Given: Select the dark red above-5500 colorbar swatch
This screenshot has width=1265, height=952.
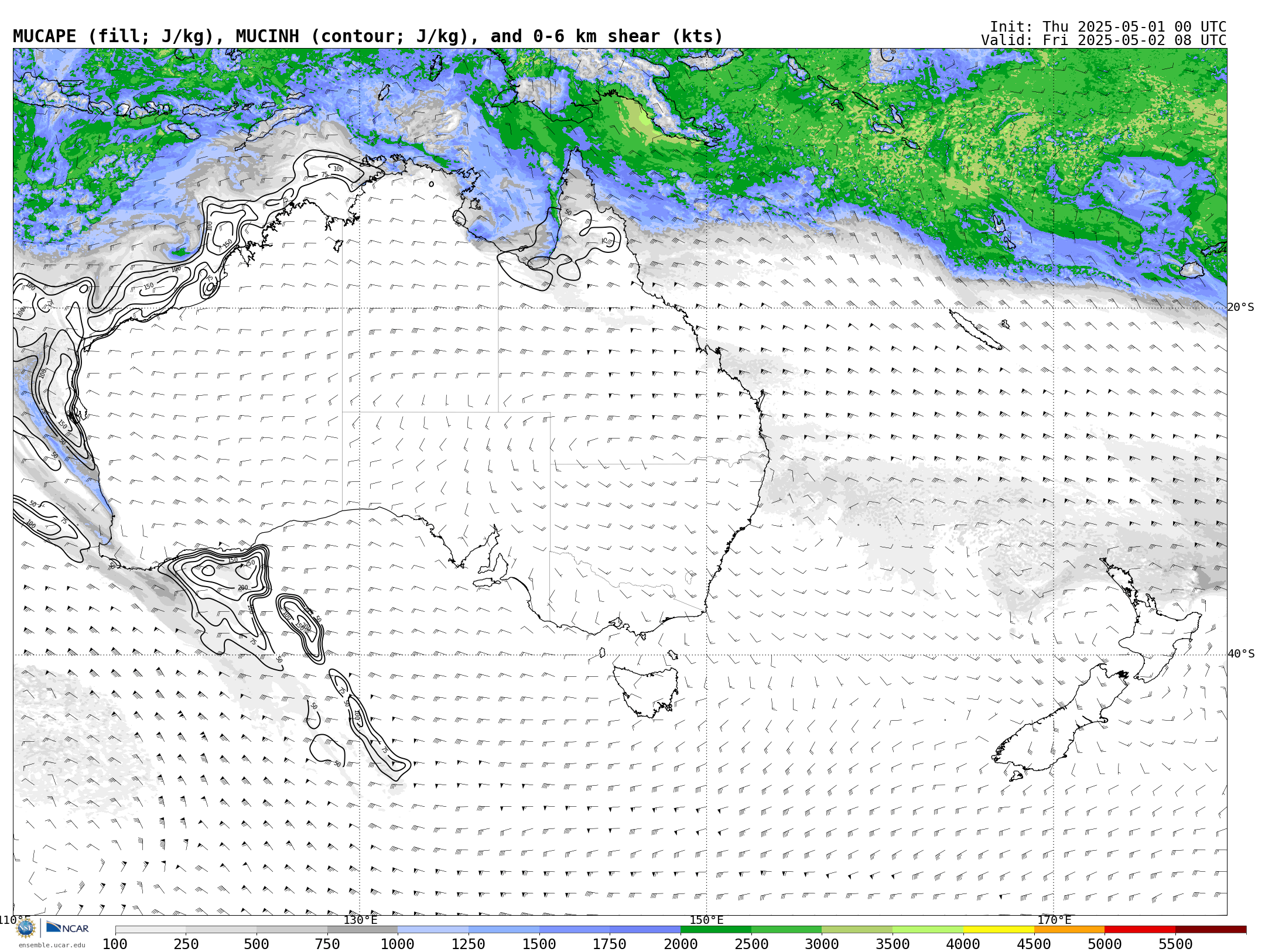Looking at the screenshot, I should point(1211,930).
